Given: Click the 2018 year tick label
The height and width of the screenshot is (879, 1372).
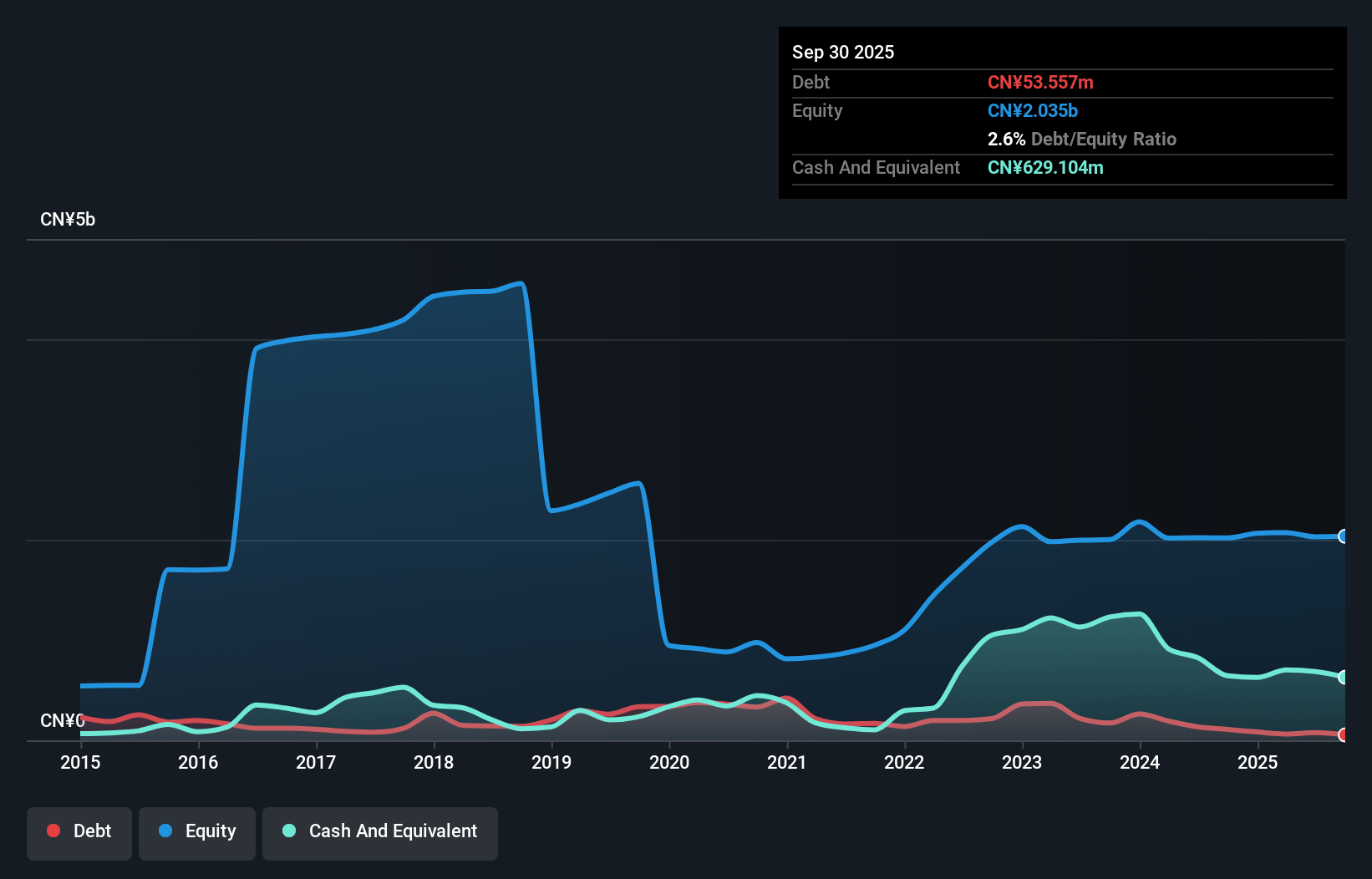Looking at the screenshot, I should 434,762.
